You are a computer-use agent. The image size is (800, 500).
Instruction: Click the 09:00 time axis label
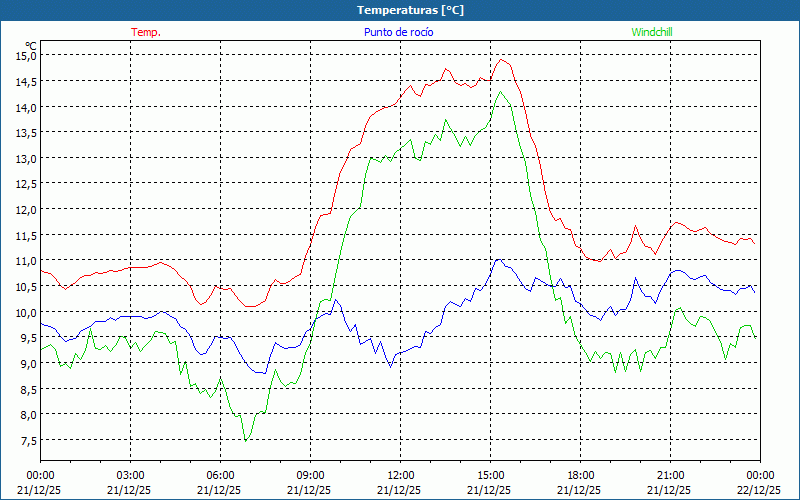[x=310, y=475]
